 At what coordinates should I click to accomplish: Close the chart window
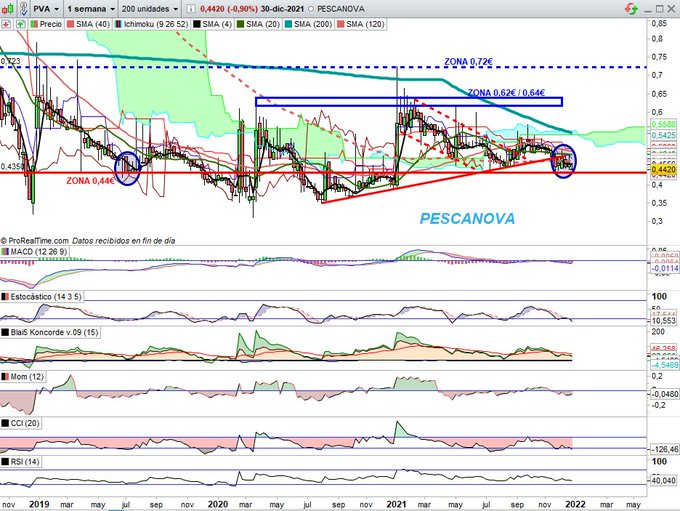[670, 9]
